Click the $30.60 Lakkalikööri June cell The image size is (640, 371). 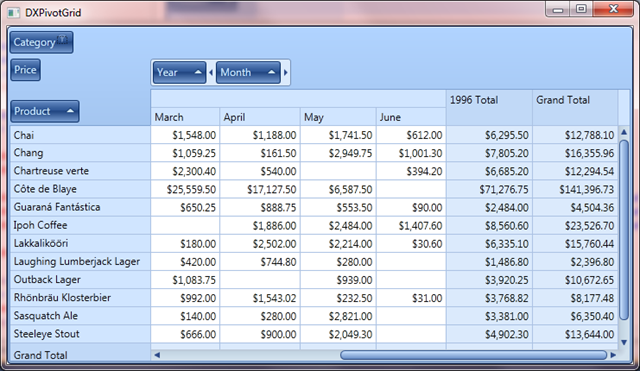[411, 244]
